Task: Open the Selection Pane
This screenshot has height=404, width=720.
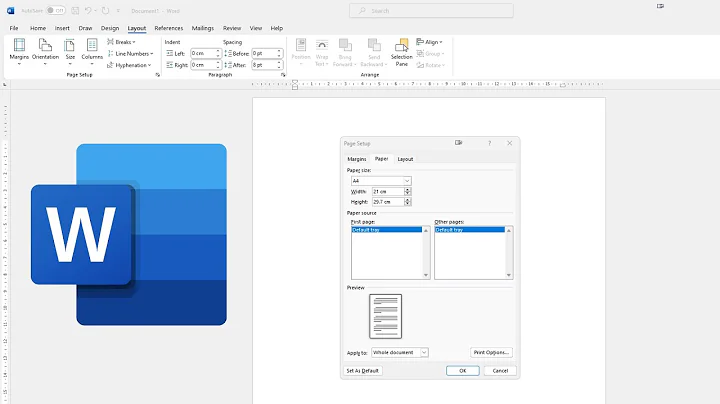Action: point(401,52)
